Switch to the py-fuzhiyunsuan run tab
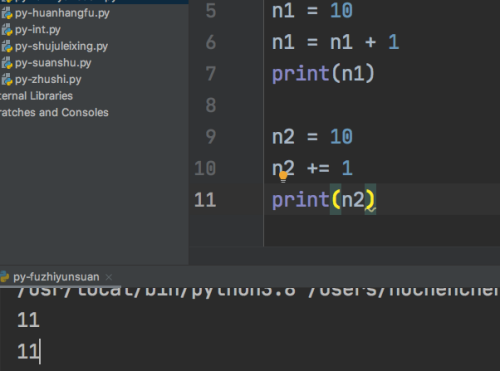Viewport: 500px width, 371px height. [56, 277]
